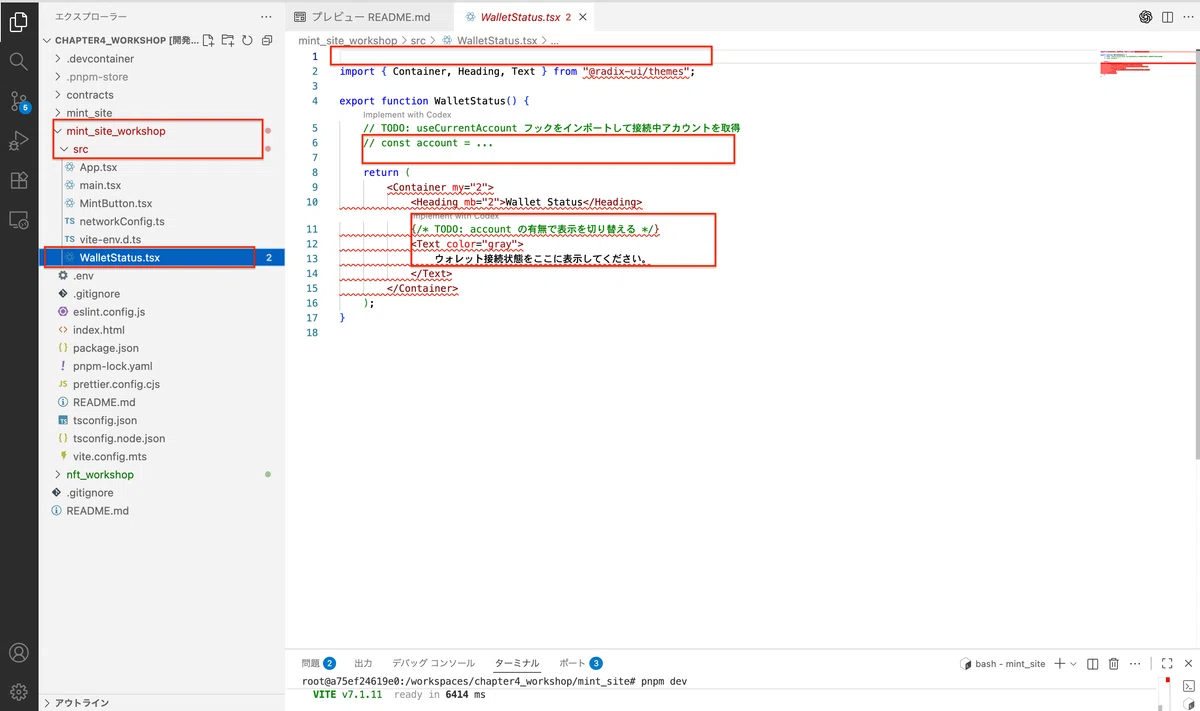Open the ポート panel tab
Viewport: 1200px width, 711px height.
[580, 663]
